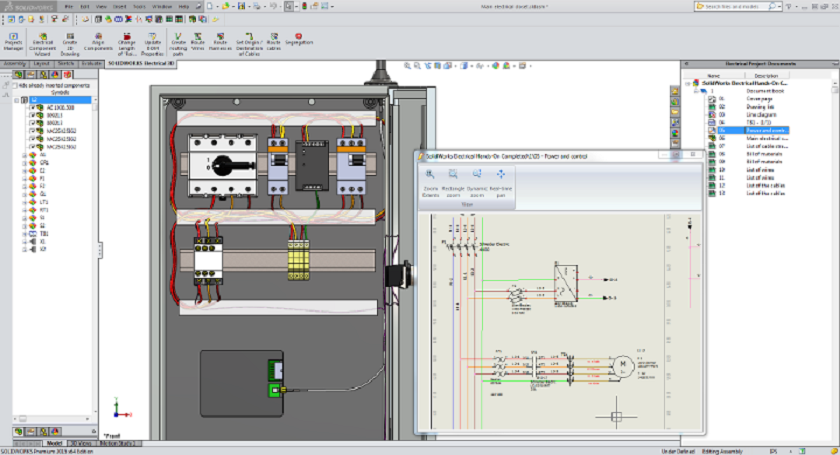This screenshot has height=455, width=840.
Task: Select the 01 Cover page document
Action: [748, 99]
